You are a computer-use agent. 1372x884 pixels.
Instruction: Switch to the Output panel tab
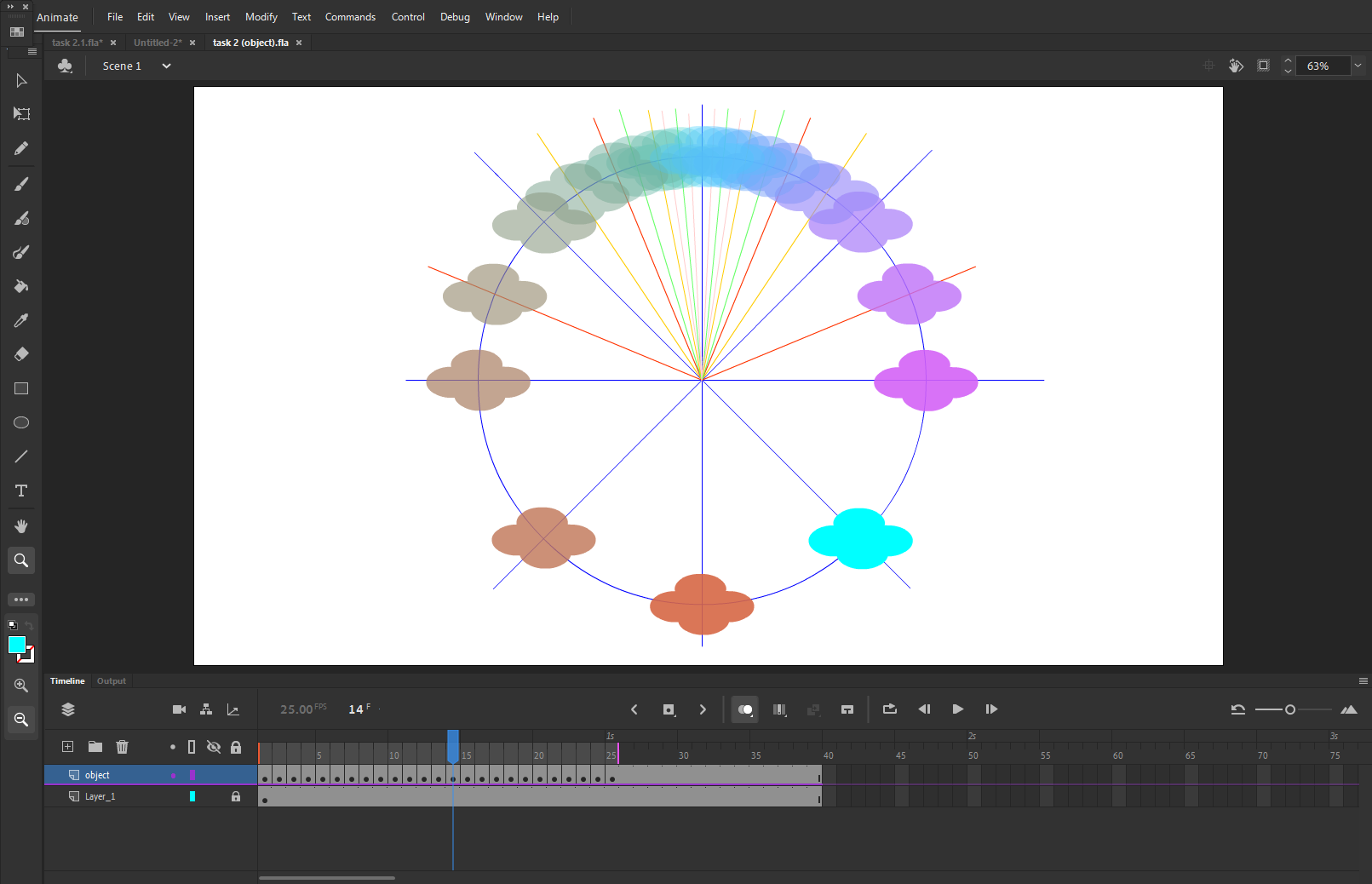[112, 681]
